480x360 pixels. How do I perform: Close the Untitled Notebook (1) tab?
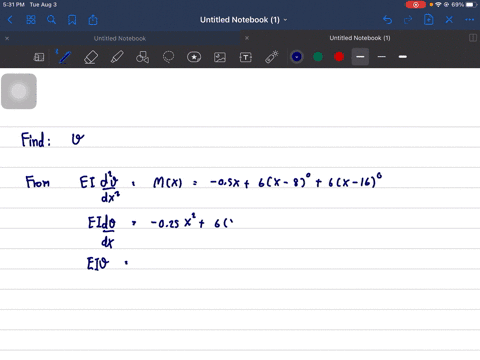[247, 38]
